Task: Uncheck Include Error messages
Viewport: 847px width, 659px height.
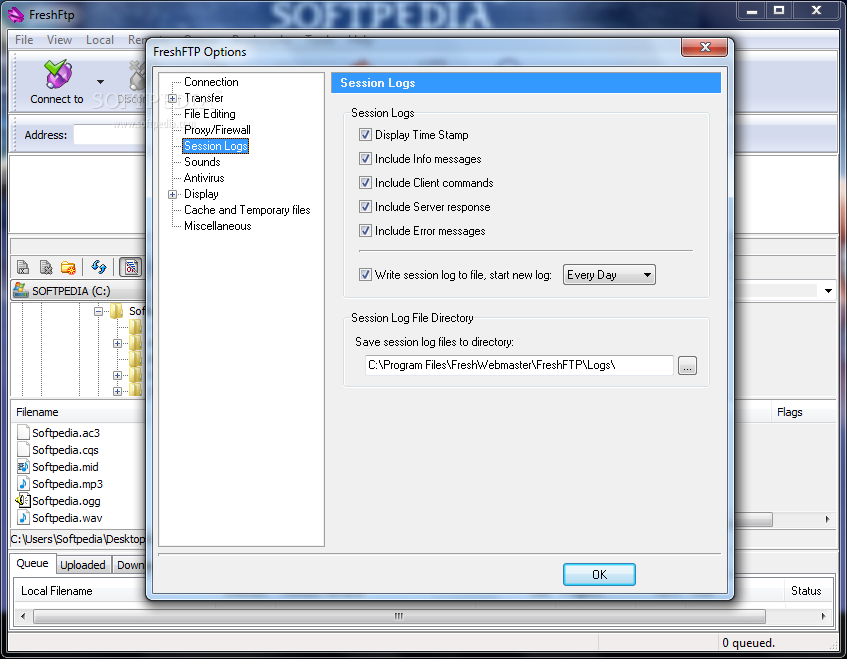Action: pos(365,231)
